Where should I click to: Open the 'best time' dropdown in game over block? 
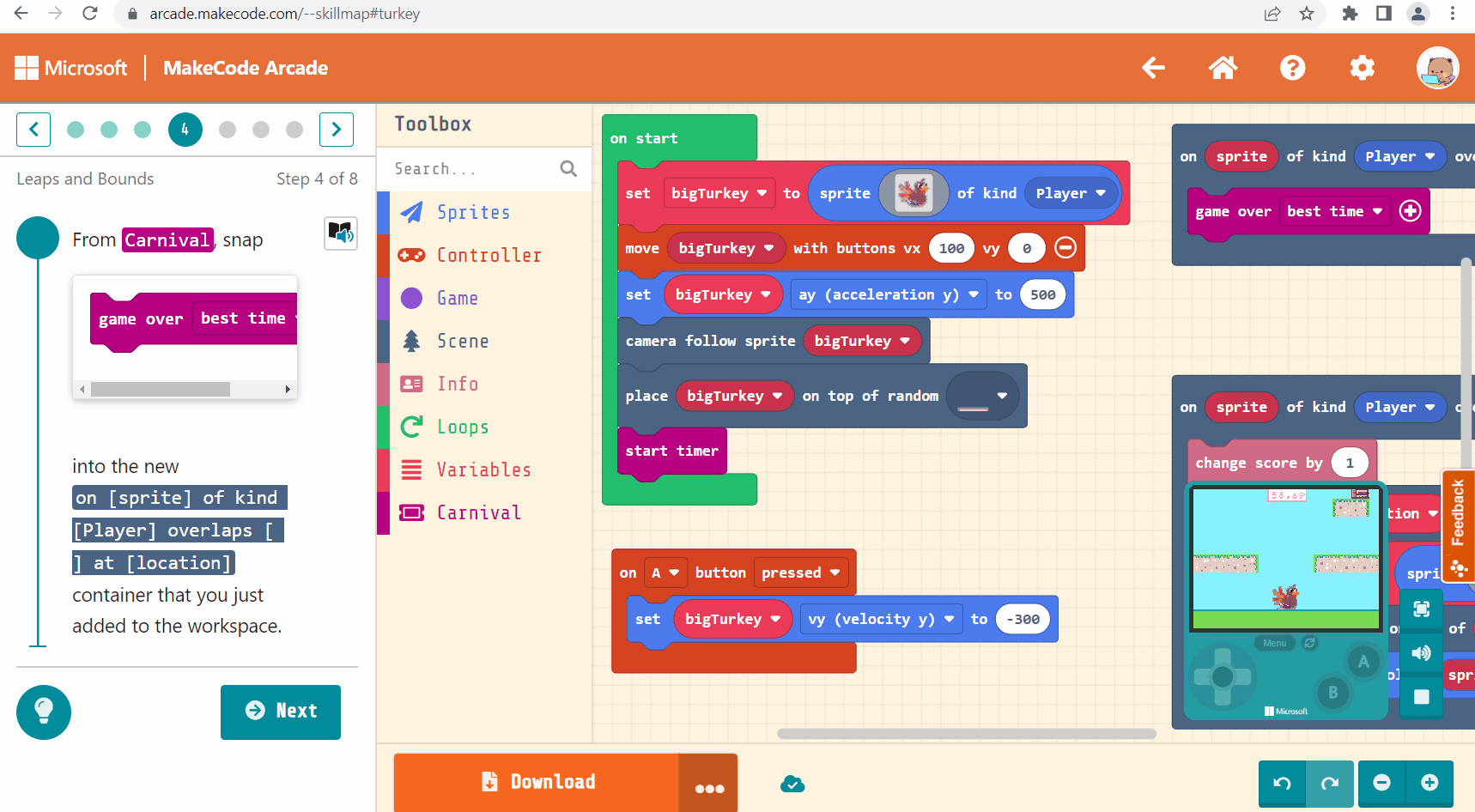(1335, 211)
